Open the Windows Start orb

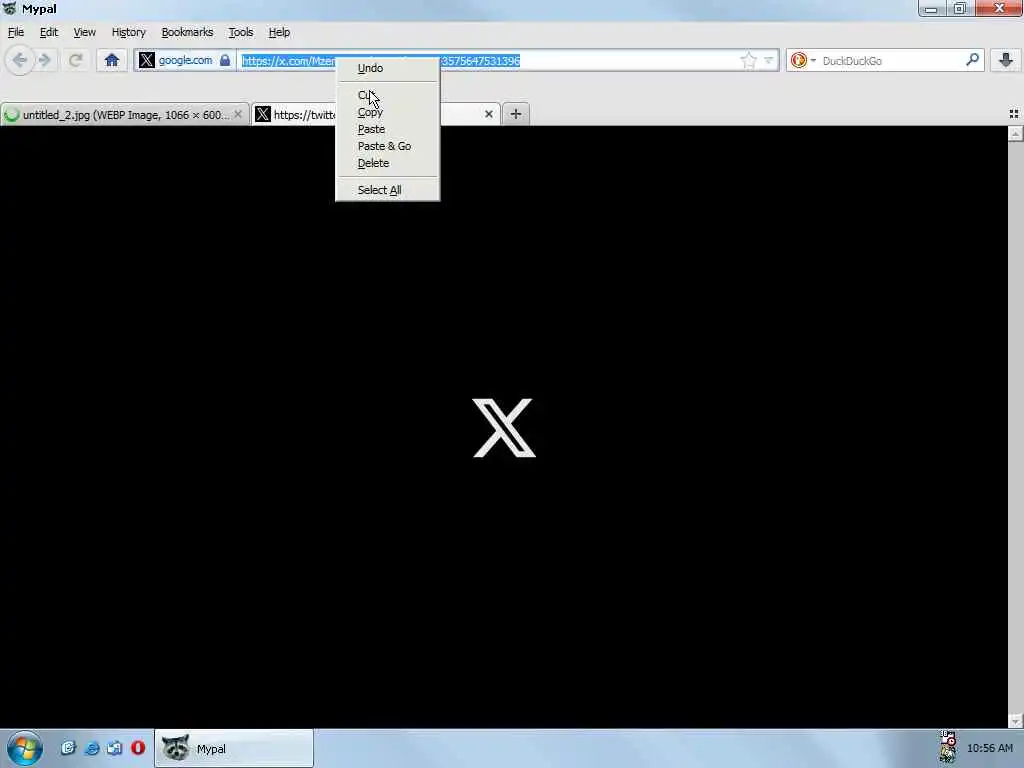[25, 748]
